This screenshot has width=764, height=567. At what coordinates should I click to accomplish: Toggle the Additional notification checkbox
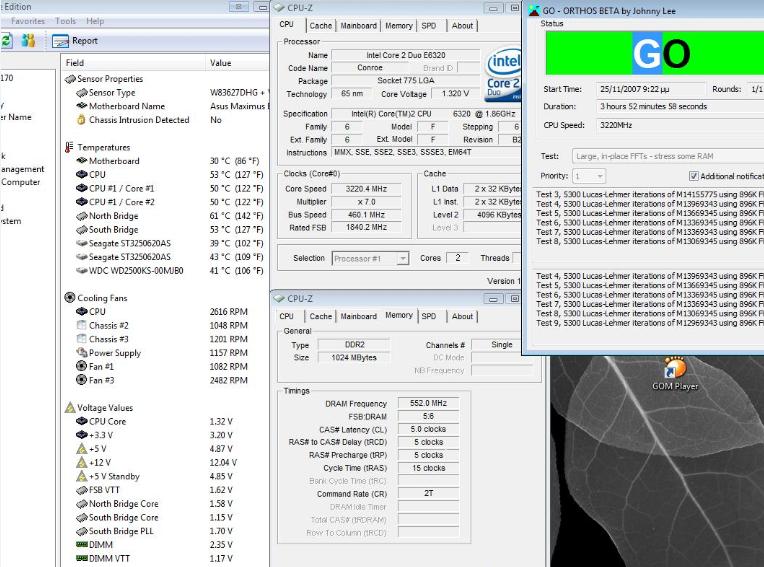click(x=694, y=176)
